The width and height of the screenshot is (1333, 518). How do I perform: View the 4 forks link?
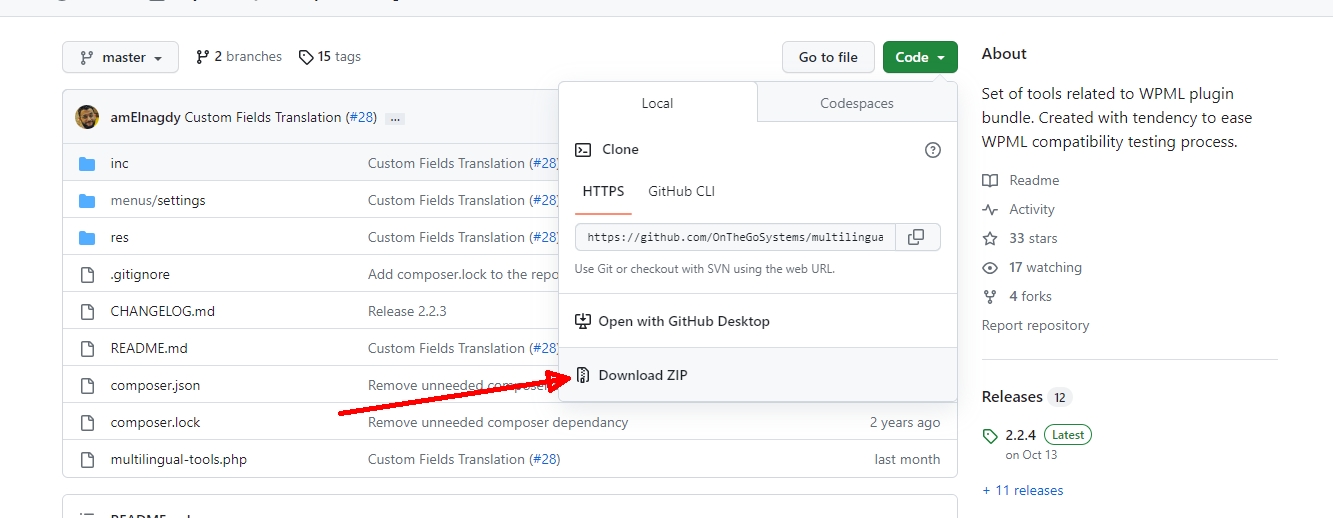(x=1030, y=296)
